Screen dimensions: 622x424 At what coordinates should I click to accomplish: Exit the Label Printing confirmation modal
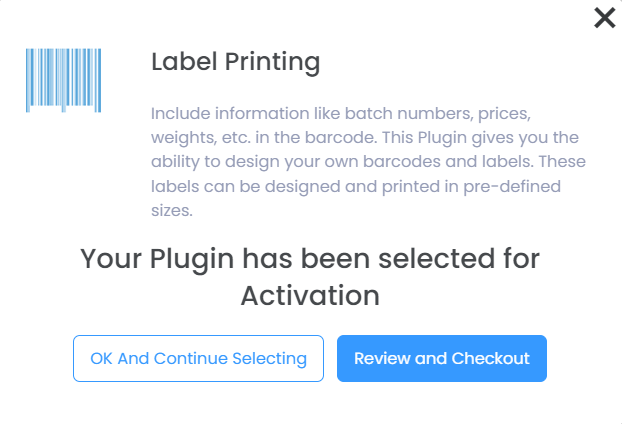coord(604,18)
